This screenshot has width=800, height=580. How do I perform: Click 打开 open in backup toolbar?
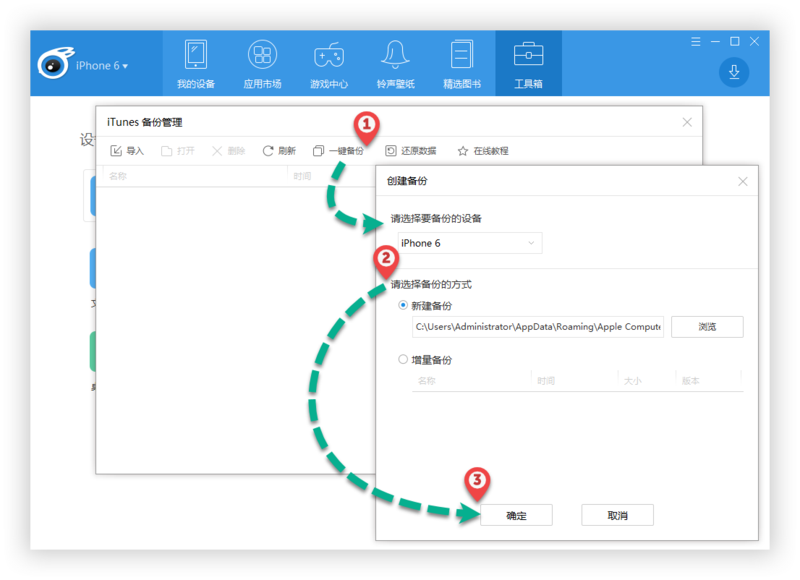(178, 151)
